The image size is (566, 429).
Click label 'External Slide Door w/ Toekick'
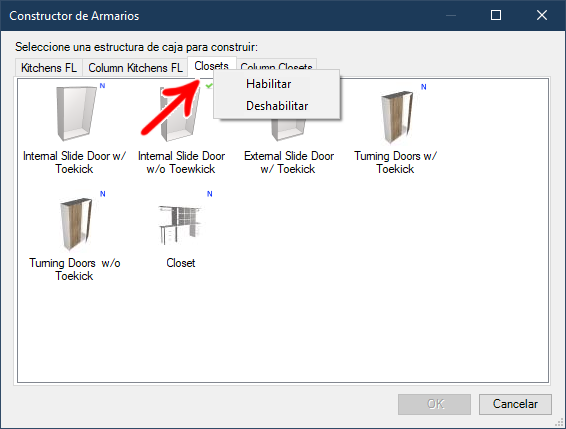pyautogui.click(x=289, y=162)
